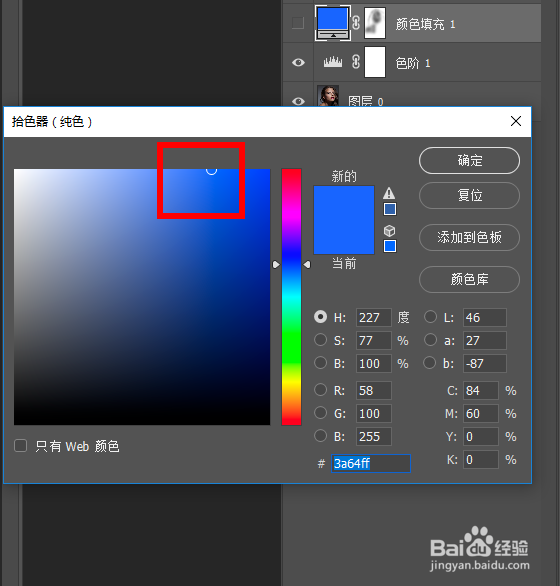Hide the Levels 1 layer

click(x=298, y=62)
